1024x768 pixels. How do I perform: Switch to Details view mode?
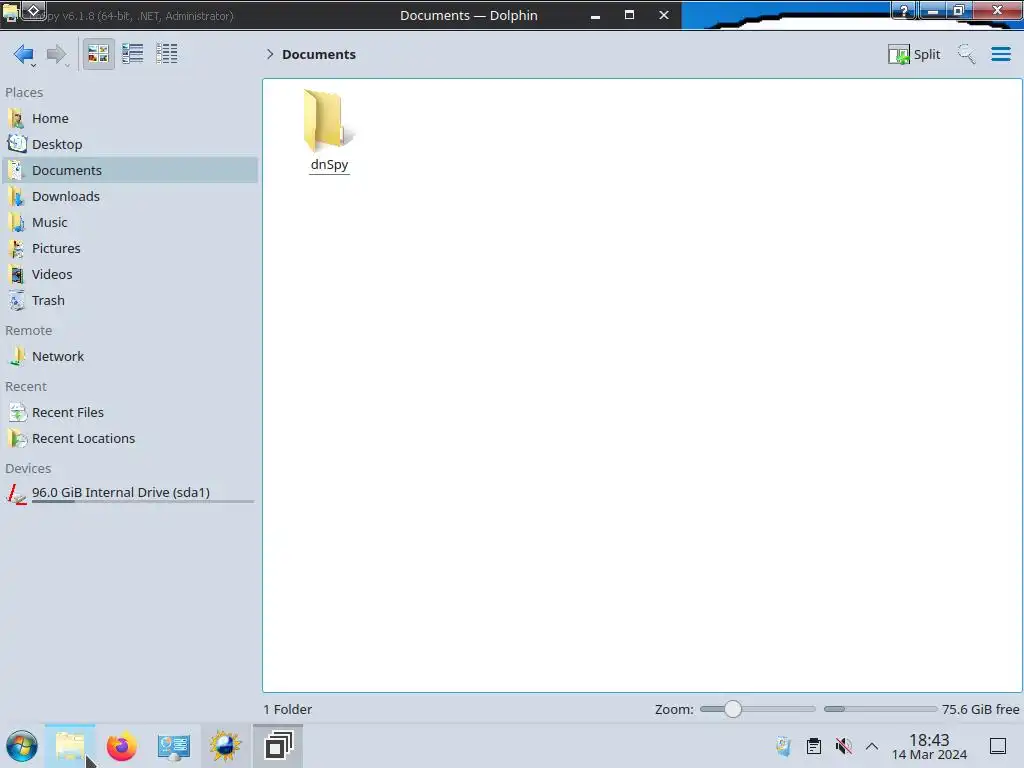(167, 54)
